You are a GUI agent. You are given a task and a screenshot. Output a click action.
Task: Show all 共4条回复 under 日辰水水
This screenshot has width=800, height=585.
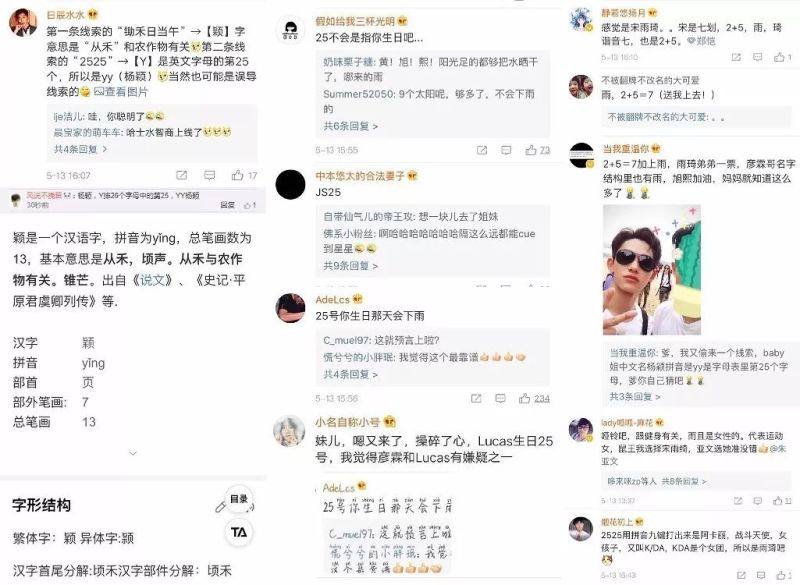(x=81, y=149)
